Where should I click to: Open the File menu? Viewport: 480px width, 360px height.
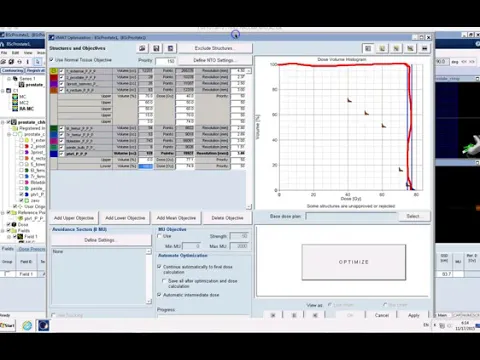point(4,53)
